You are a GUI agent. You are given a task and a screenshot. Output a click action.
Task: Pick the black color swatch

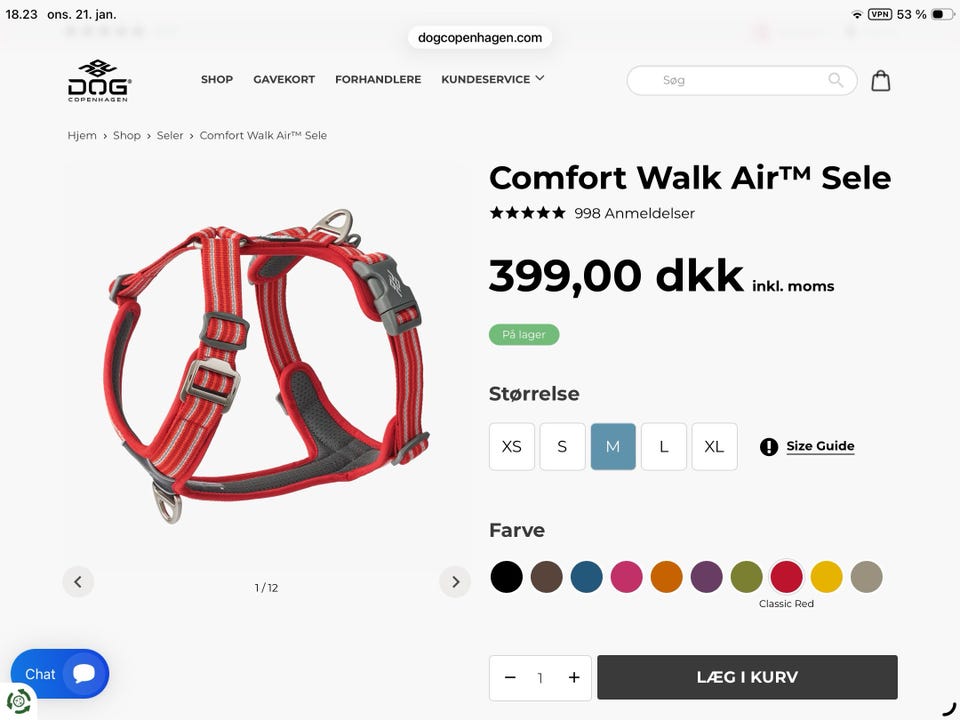(506, 577)
